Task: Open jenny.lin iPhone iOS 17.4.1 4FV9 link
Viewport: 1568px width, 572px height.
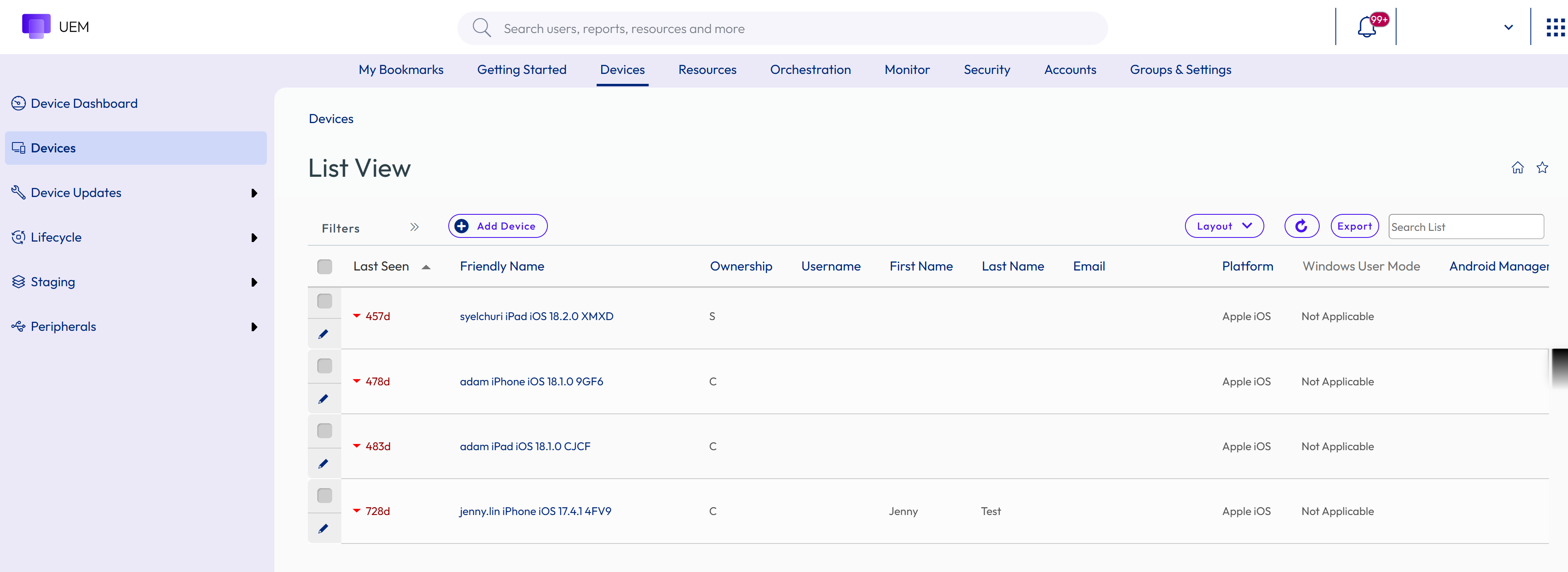Action: tap(535, 511)
